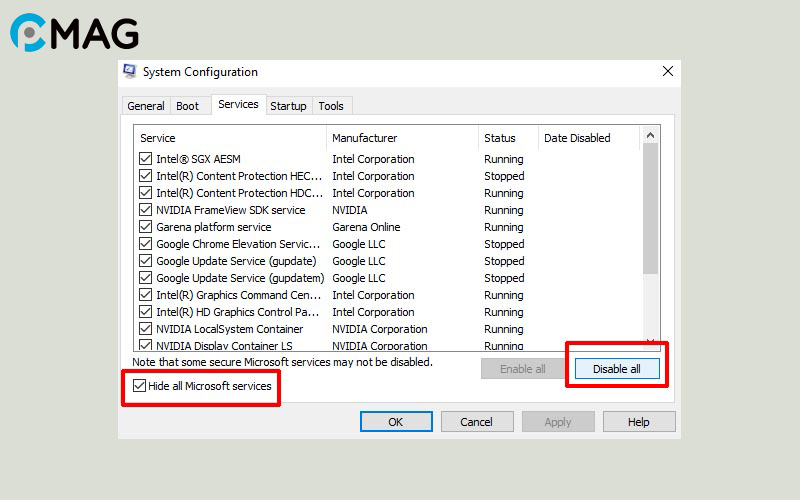Open the Boot tab
Viewport: 800px width, 500px height.
click(x=188, y=106)
